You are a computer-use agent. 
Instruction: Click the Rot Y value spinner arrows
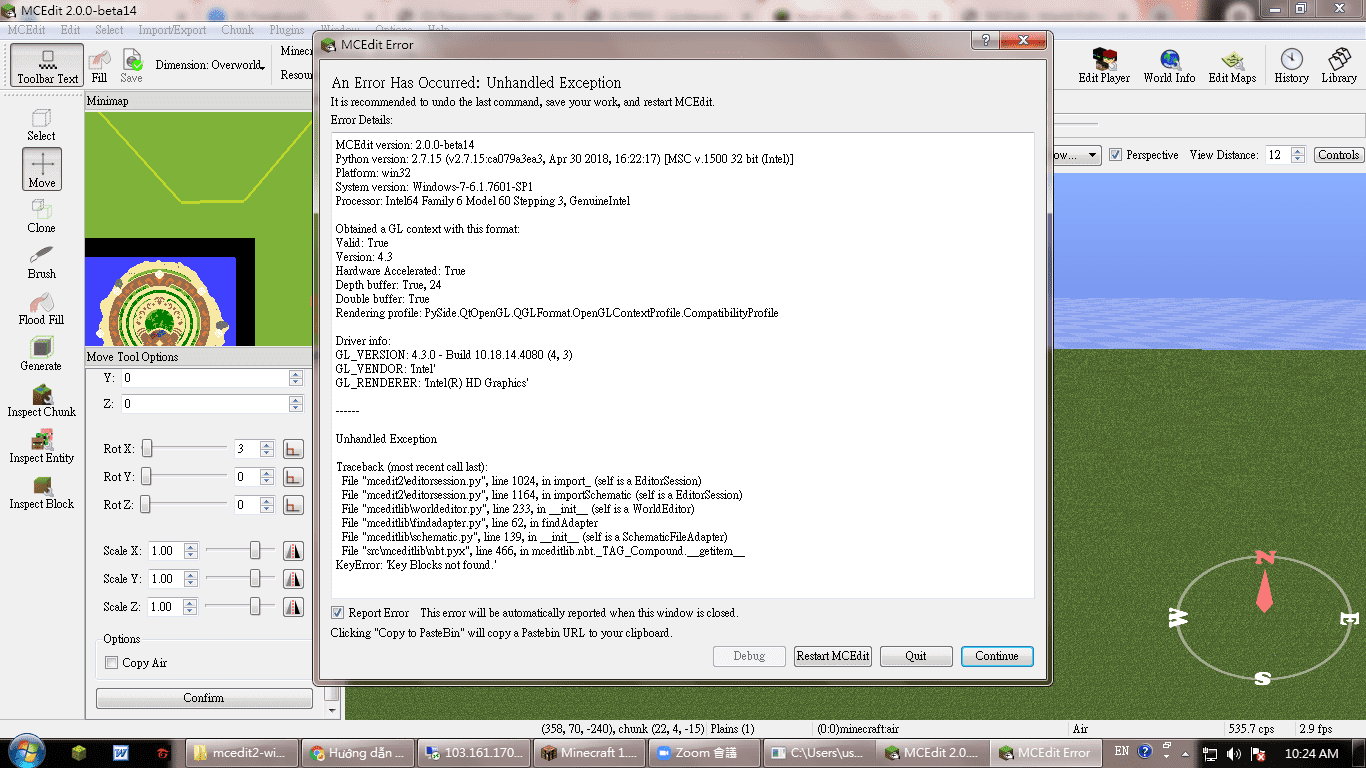[x=266, y=477]
